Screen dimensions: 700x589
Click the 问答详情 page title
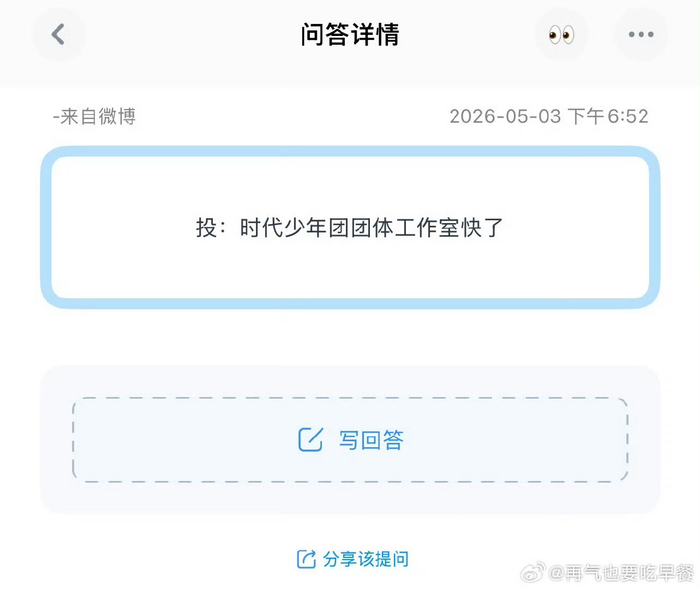click(350, 34)
